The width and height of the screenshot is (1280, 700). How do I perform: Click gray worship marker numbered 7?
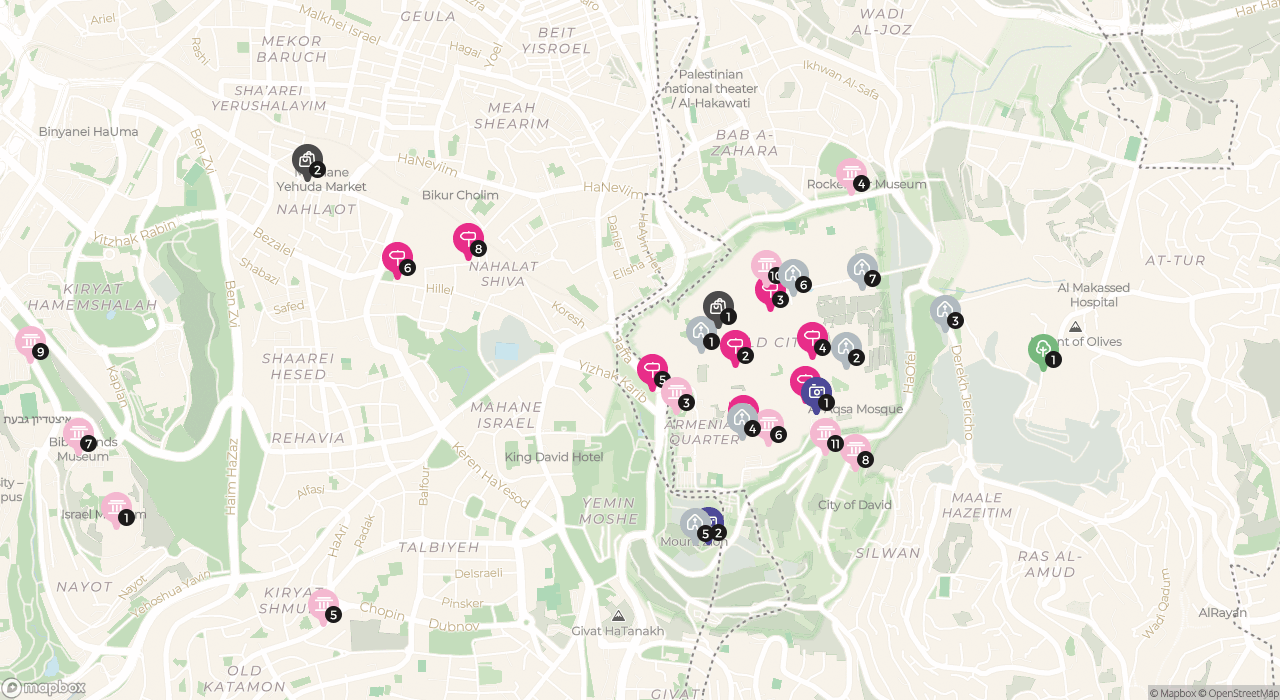tap(862, 269)
